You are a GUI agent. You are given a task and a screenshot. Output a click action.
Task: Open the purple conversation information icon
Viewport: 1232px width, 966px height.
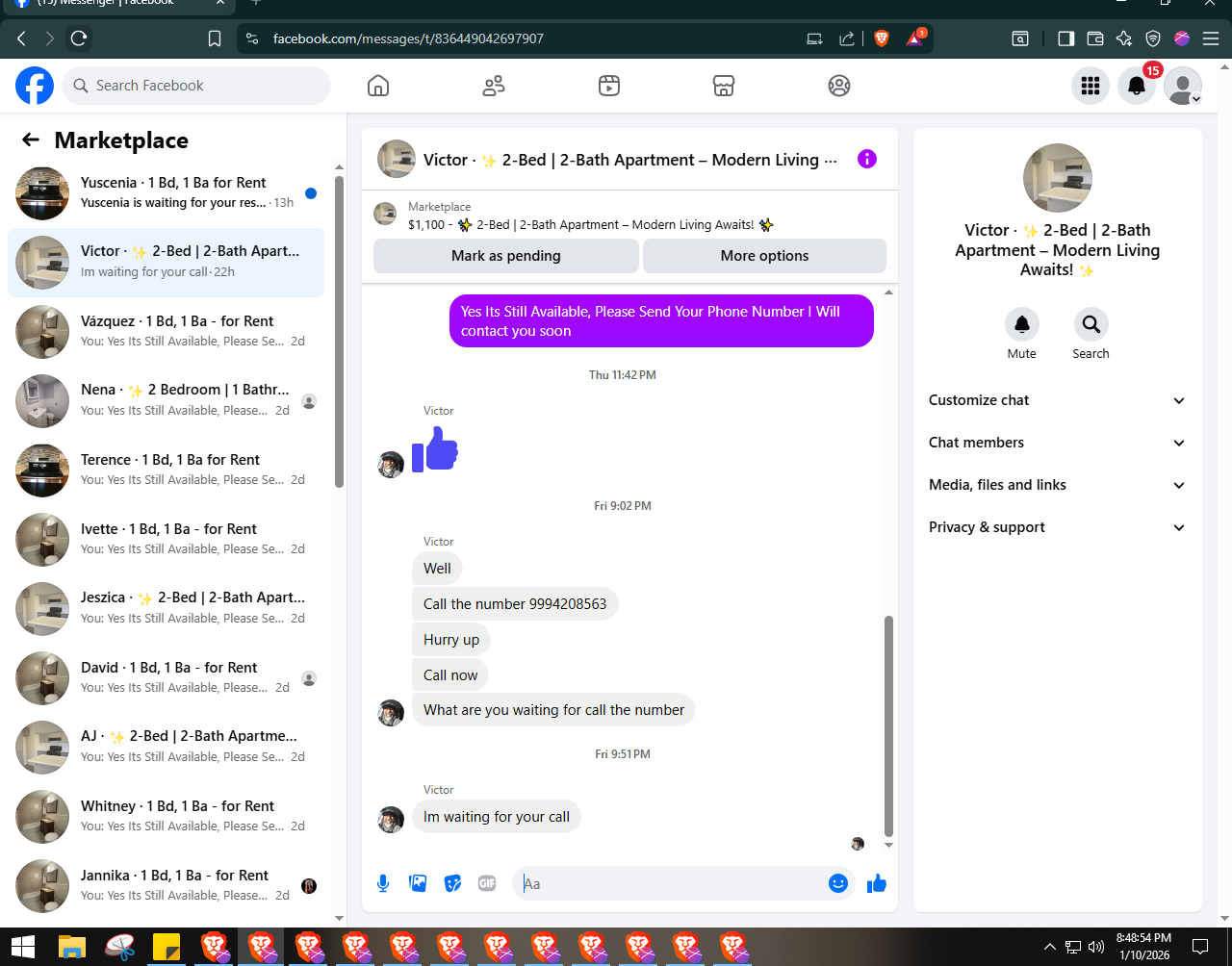867,159
